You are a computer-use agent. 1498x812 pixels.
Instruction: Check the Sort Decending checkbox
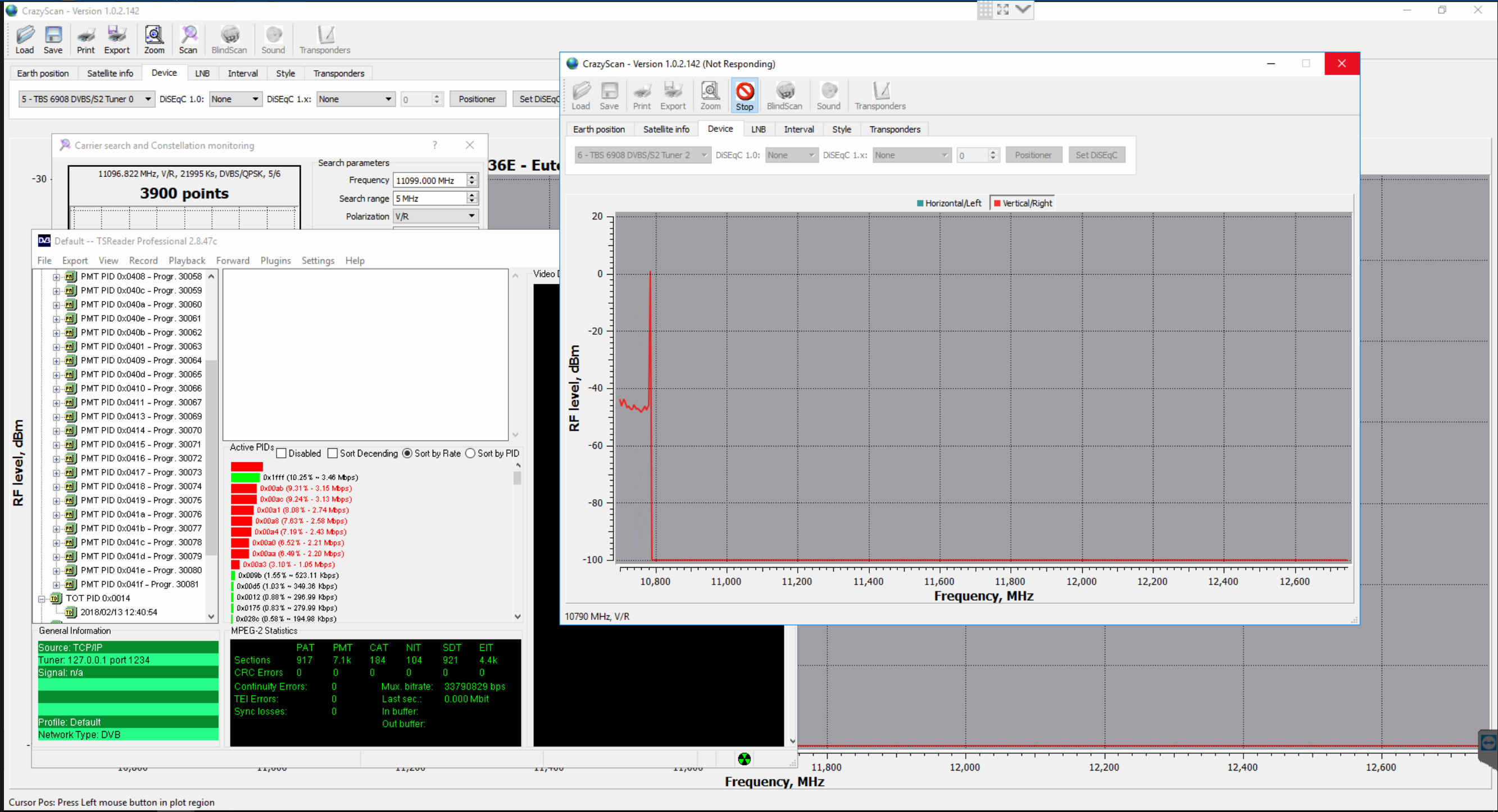(x=333, y=453)
